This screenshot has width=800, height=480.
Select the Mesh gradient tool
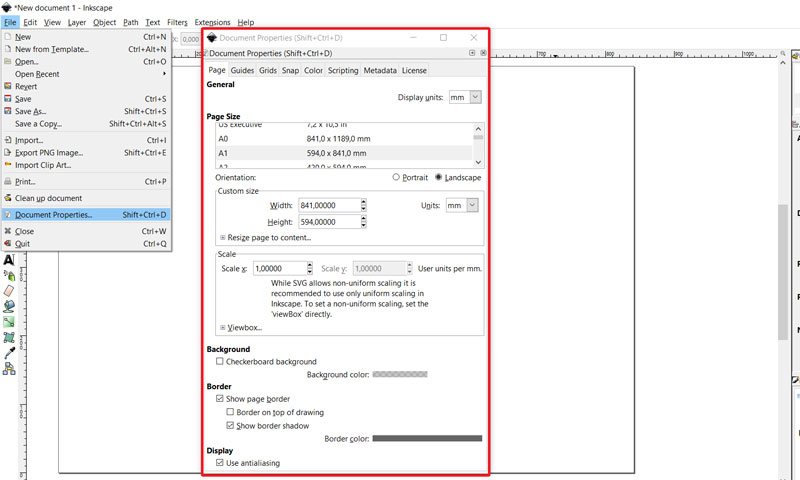click(9, 337)
